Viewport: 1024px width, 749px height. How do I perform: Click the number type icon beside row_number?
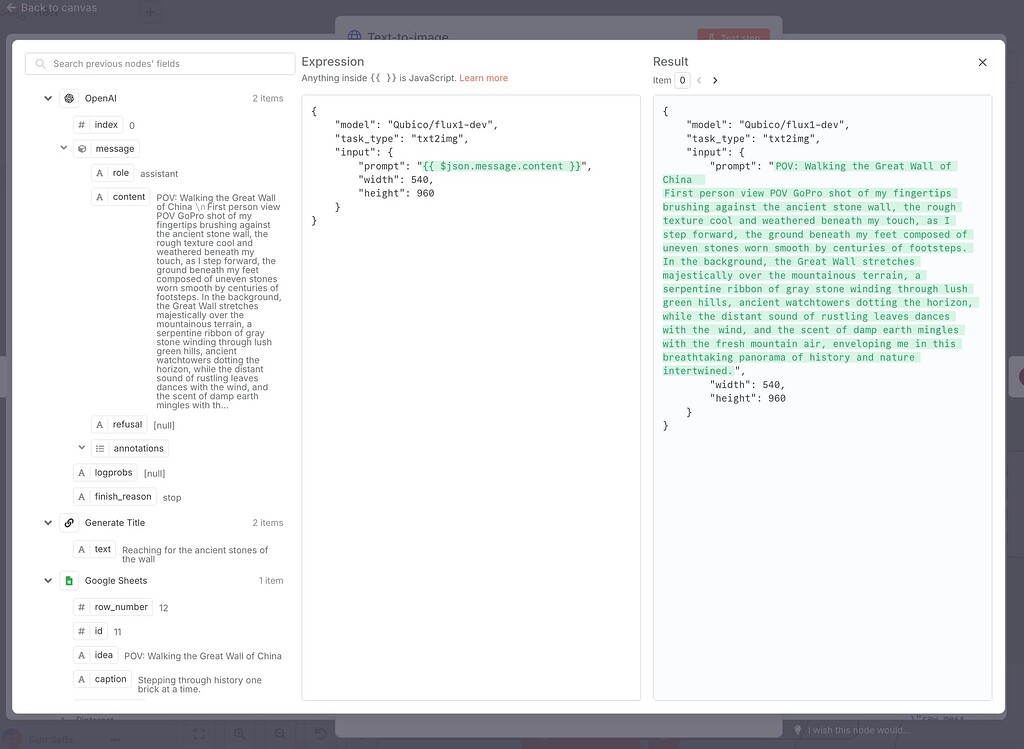click(80, 607)
